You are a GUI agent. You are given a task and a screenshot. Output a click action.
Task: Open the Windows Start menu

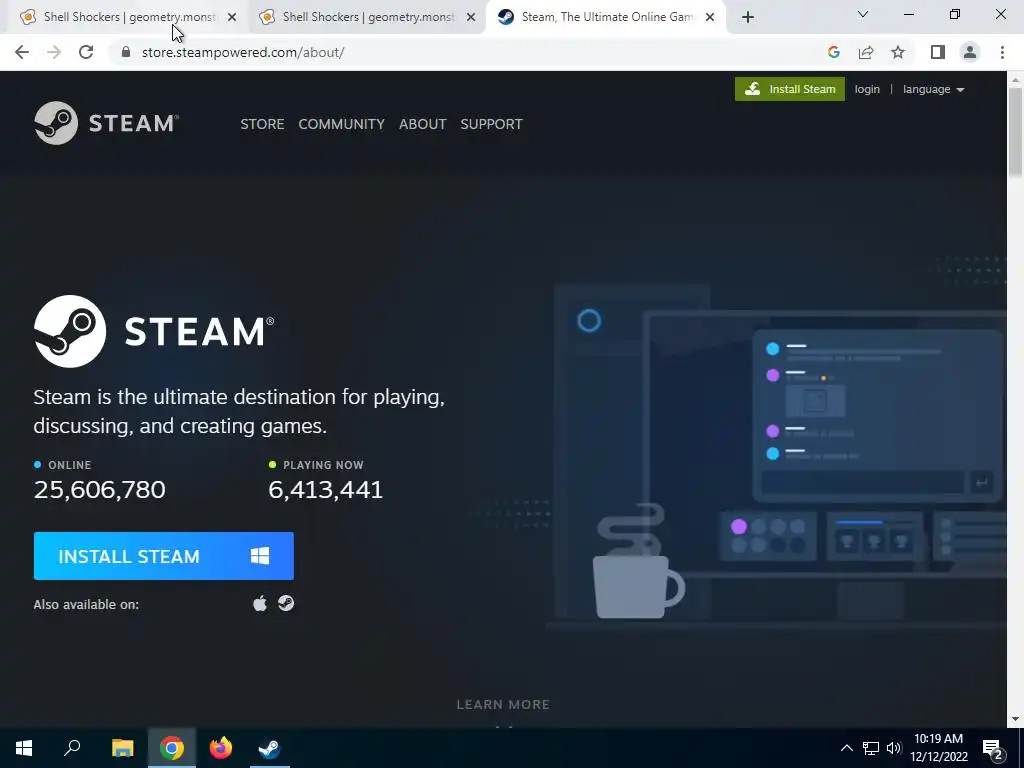pyautogui.click(x=24, y=748)
